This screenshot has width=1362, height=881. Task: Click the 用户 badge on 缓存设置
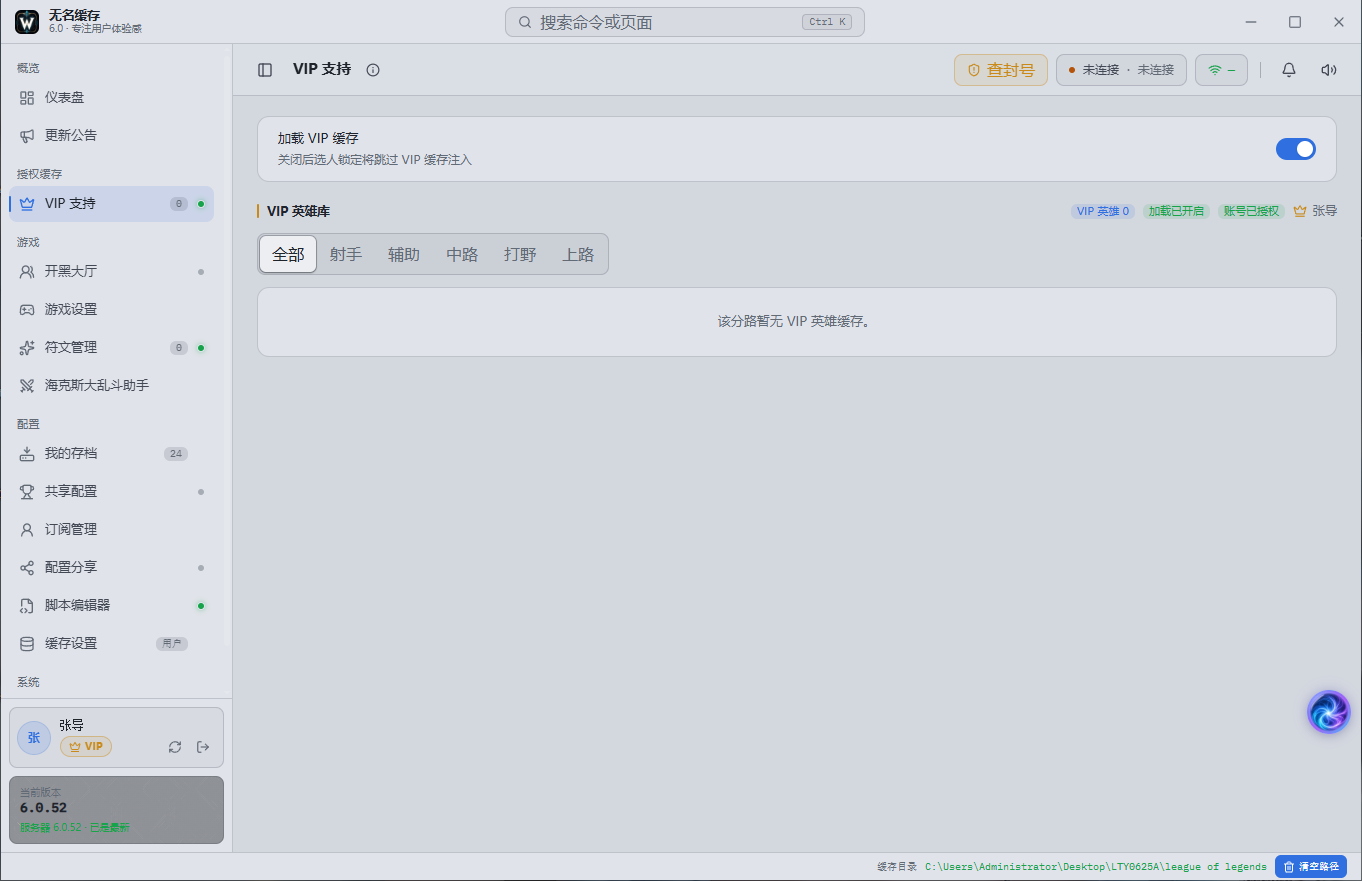[172, 644]
